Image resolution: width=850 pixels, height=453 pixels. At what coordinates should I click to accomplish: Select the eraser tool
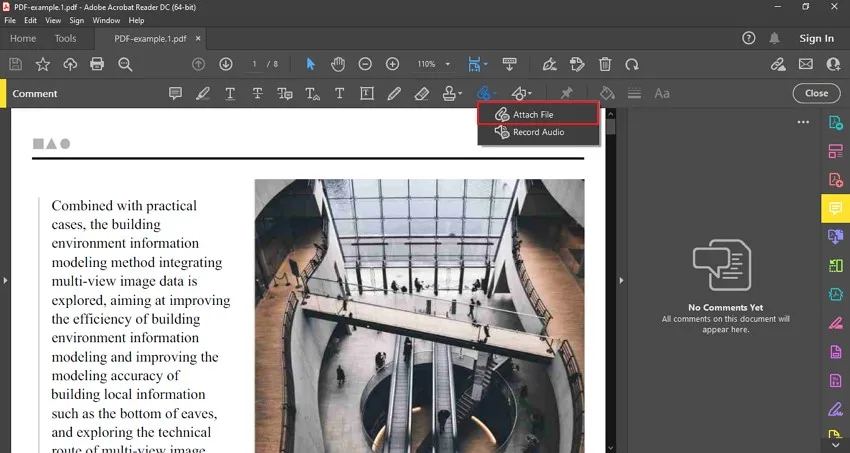[421, 93]
